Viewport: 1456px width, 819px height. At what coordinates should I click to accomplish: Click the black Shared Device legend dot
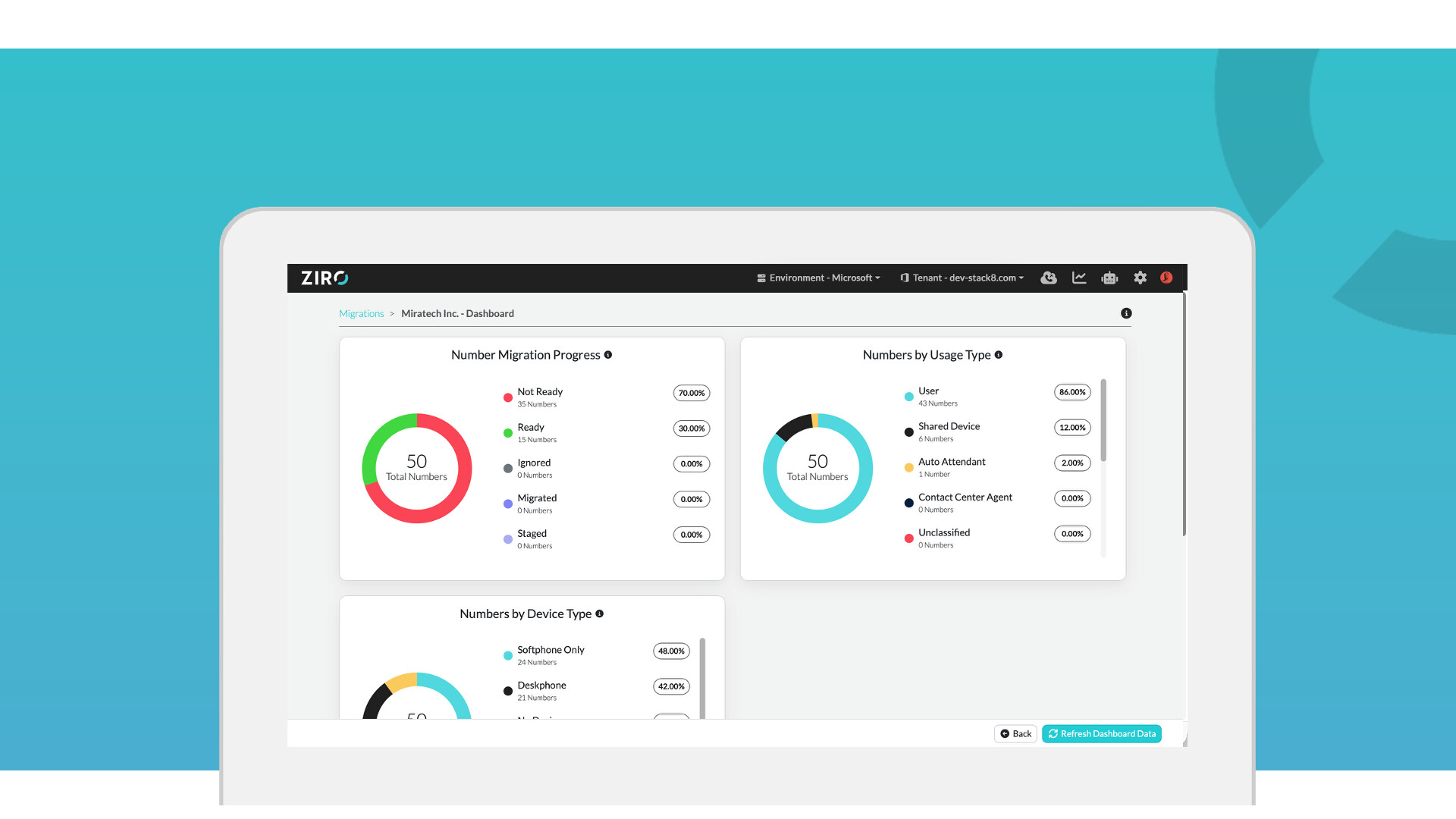pyautogui.click(x=908, y=432)
